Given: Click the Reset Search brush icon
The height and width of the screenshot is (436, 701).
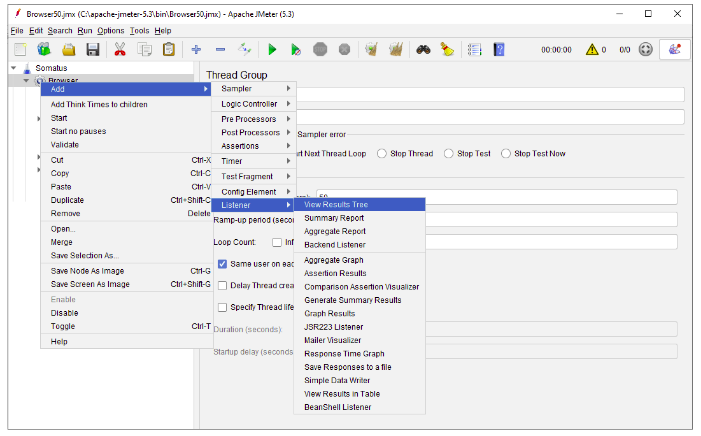Looking at the screenshot, I should (447, 49).
